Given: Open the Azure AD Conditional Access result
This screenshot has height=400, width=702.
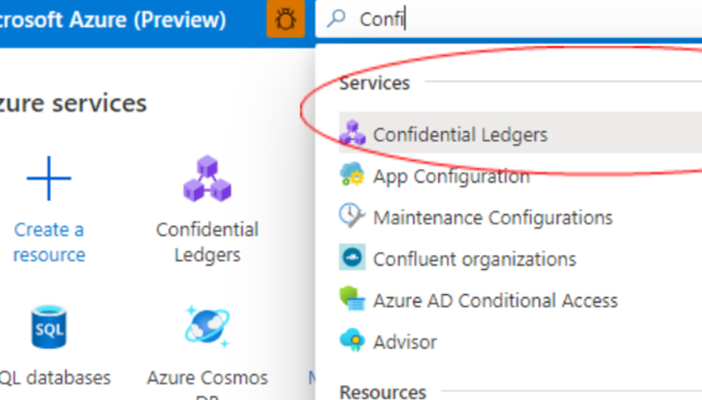Looking at the screenshot, I should 520,299.
